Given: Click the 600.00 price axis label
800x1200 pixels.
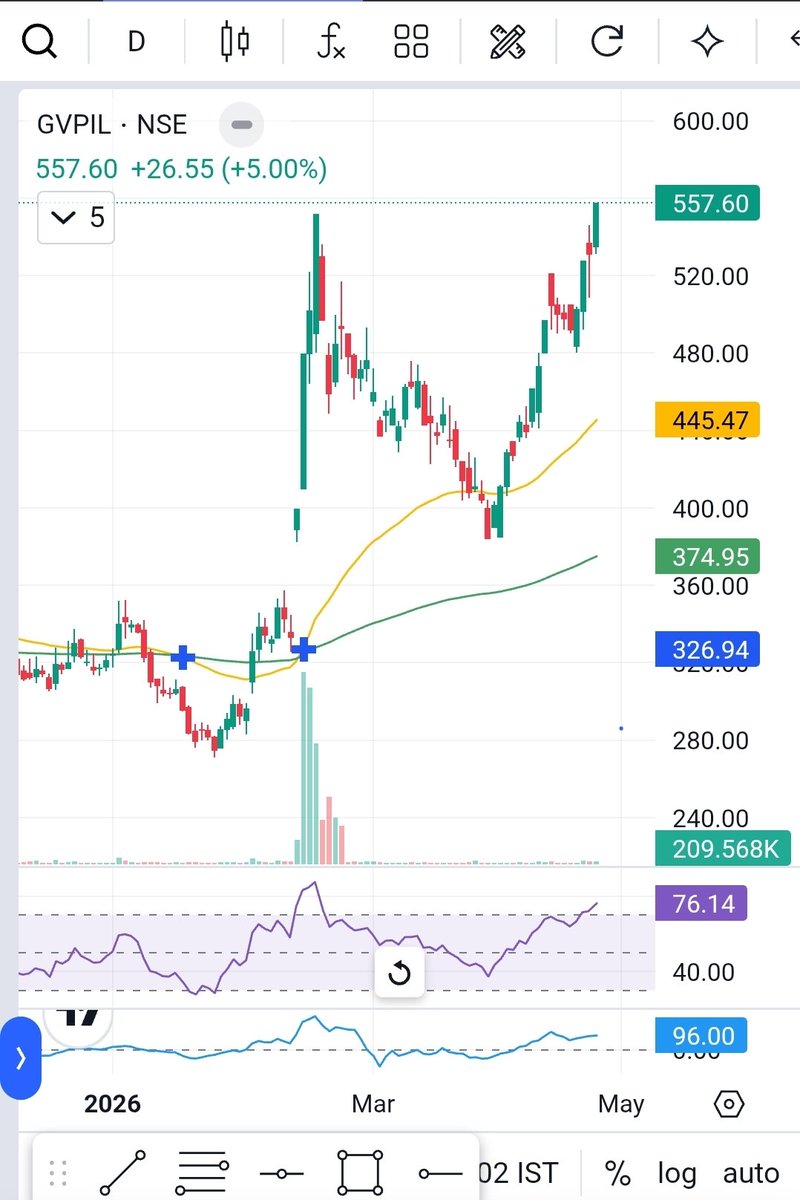Looking at the screenshot, I should pos(711,121).
